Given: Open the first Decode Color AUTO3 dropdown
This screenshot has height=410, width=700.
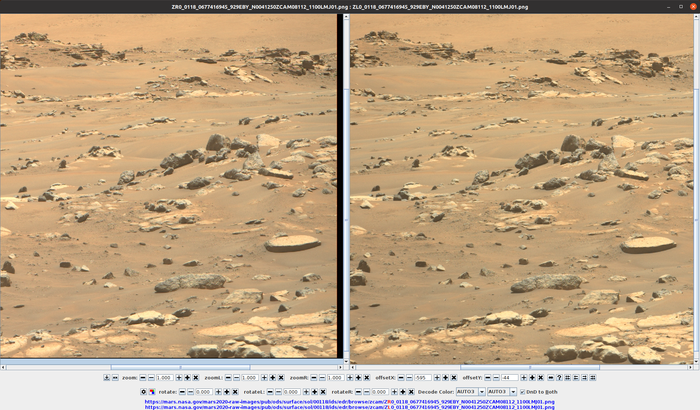Looking at the screenshot, I should (471, 391).
